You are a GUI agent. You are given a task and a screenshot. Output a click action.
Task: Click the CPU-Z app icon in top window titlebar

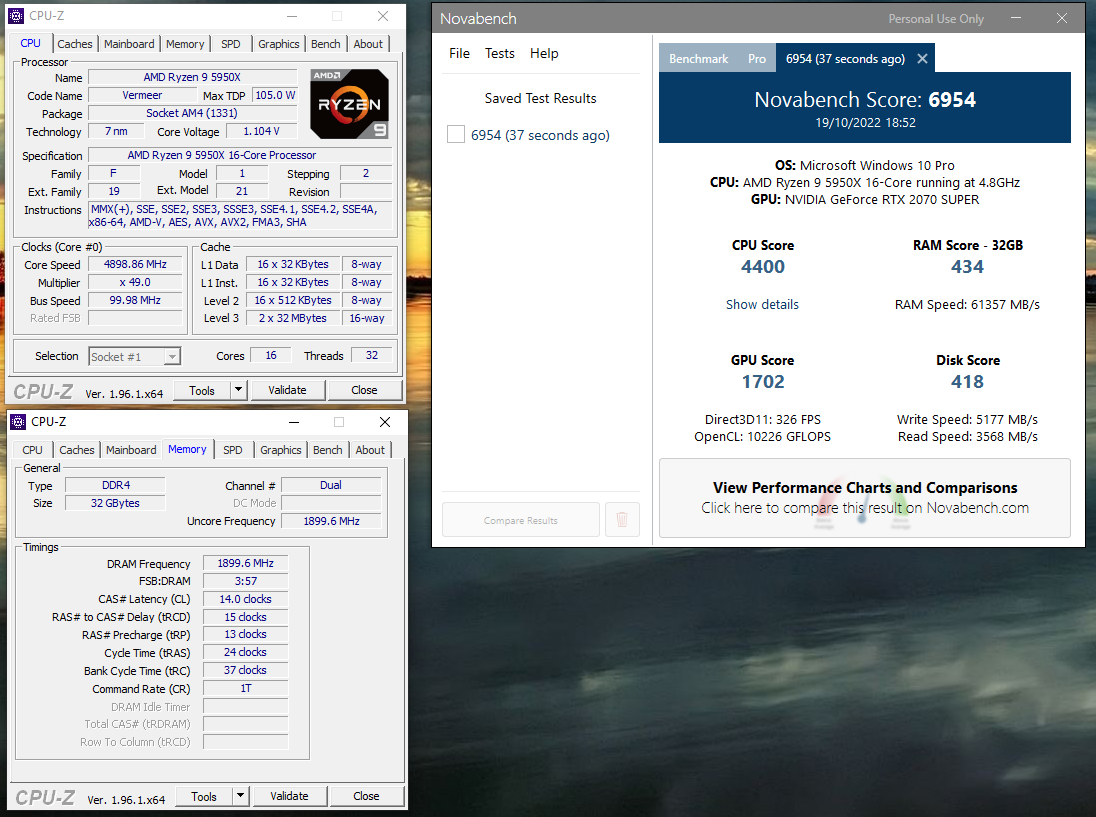[x=16, y=15]
